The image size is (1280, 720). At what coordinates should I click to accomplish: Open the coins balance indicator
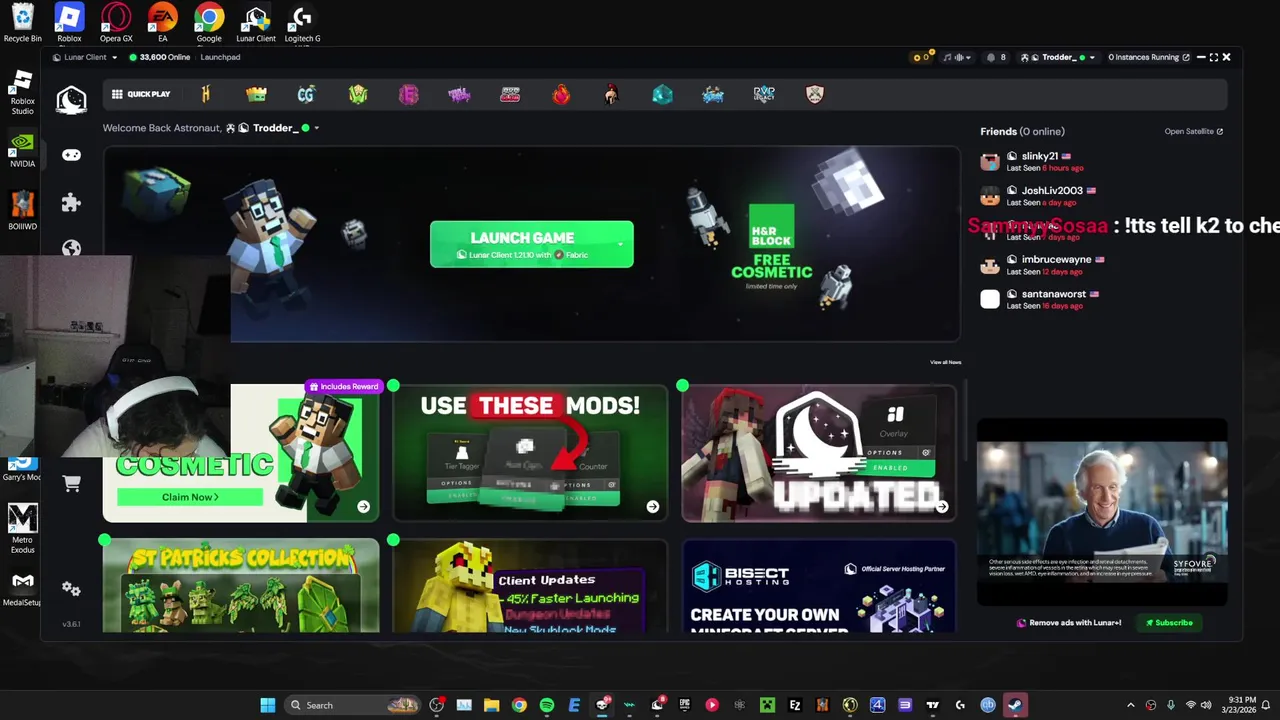click(922, 57)
